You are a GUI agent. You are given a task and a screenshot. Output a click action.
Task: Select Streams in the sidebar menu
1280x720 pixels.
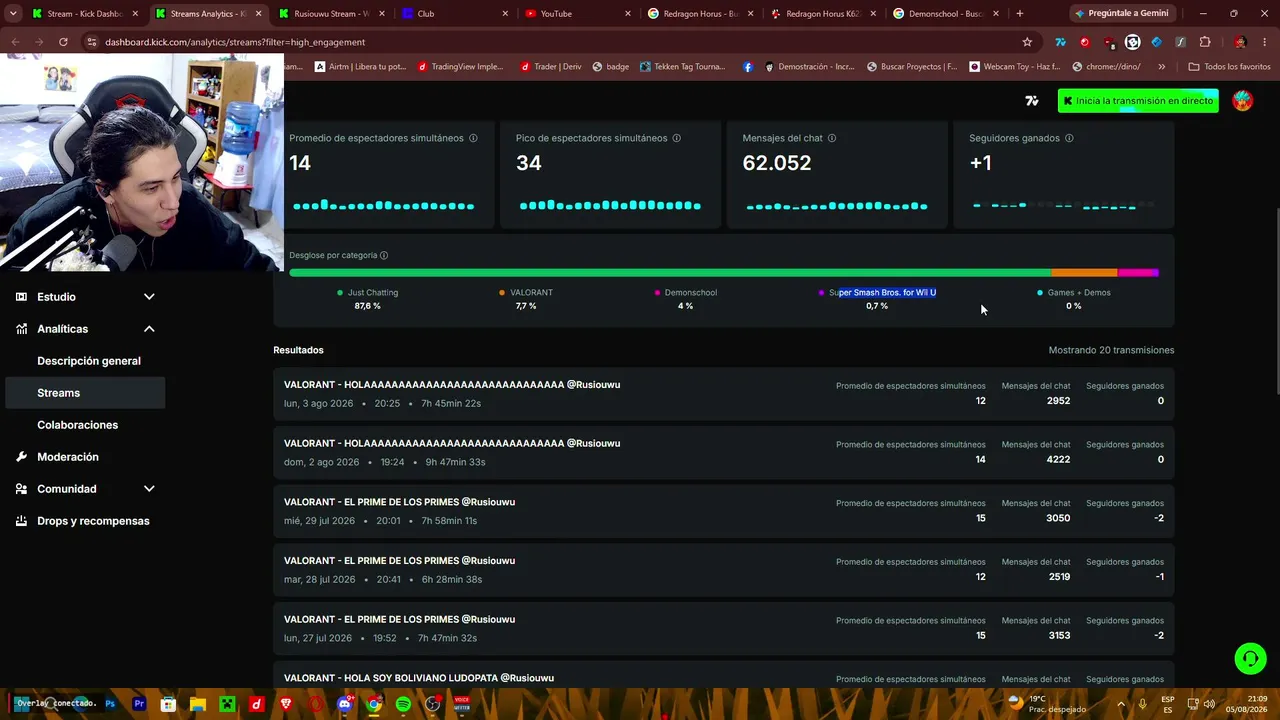[x=85, y=393]
